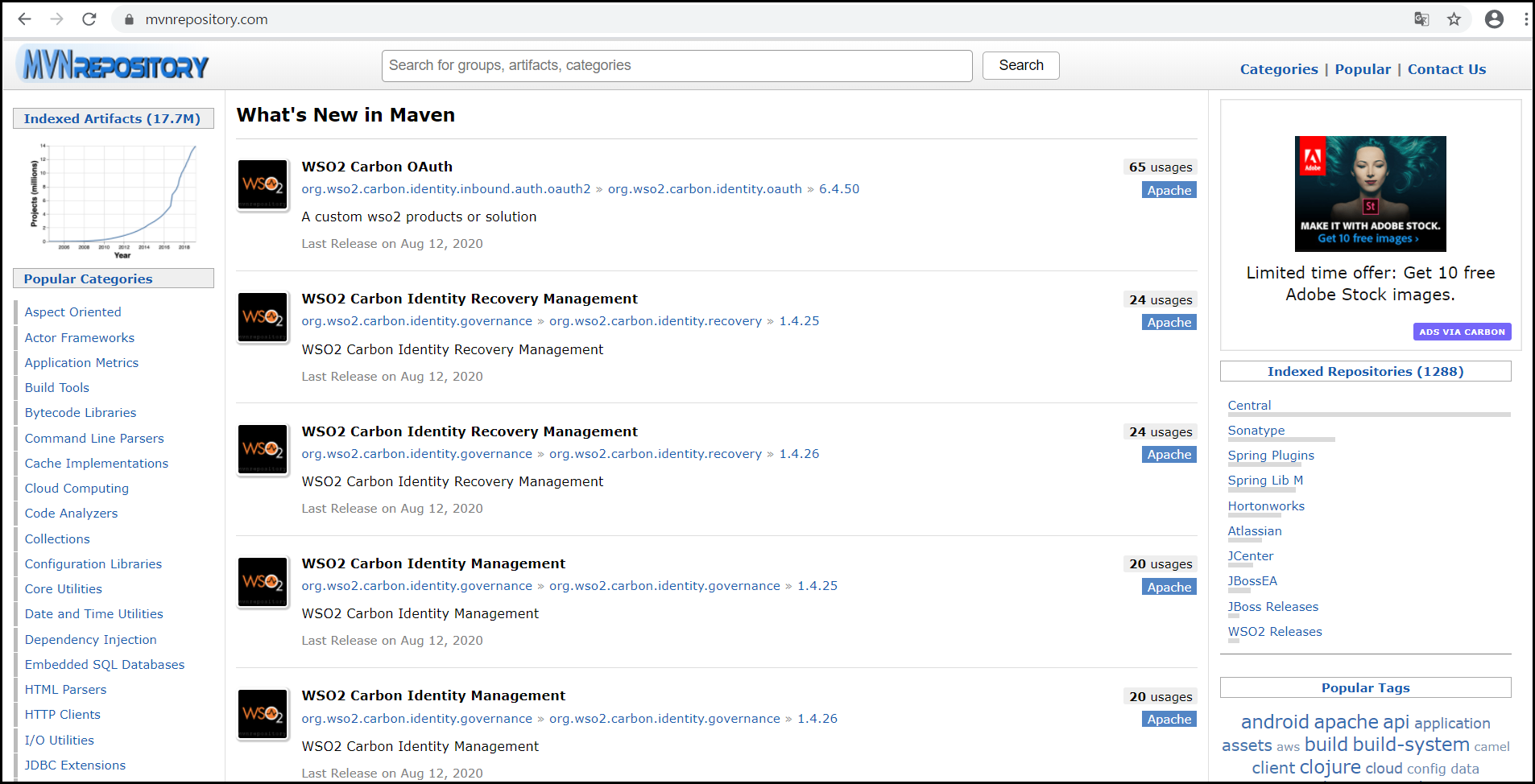
Task: Click WSO2 logo for Identity Management 1.4.26
Action: [263, 714]
